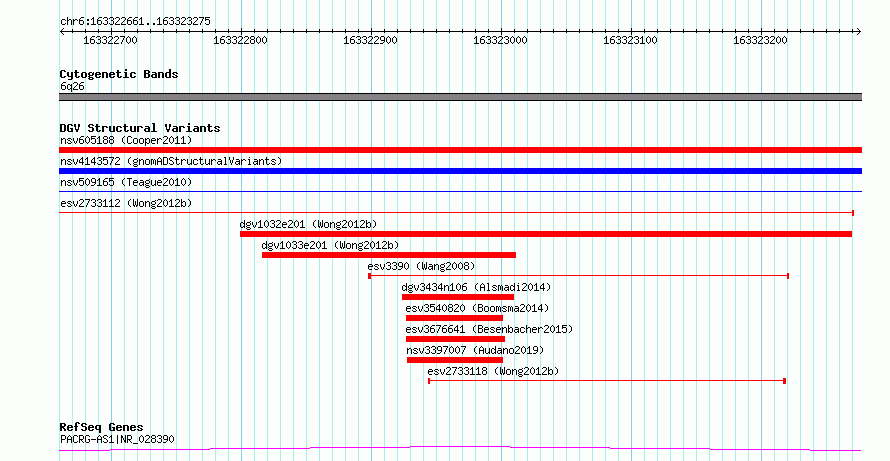Select the thick blue nsv4143572 bar
The height and width of the screenshot is (461, 890).
tap(460, 171)
